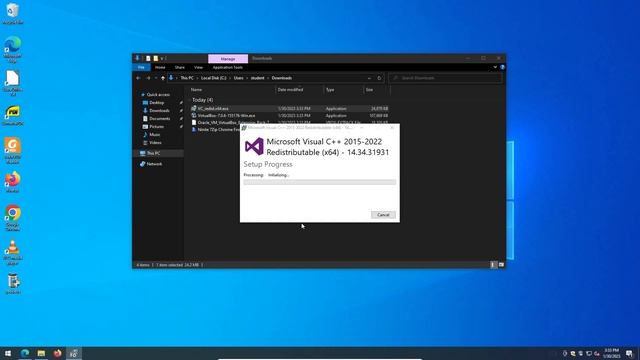Image resolution: width=640 pixels, height=360 pixels.
Task: Click the installer icon on the taskbar
Action: (x=73, y=353)
